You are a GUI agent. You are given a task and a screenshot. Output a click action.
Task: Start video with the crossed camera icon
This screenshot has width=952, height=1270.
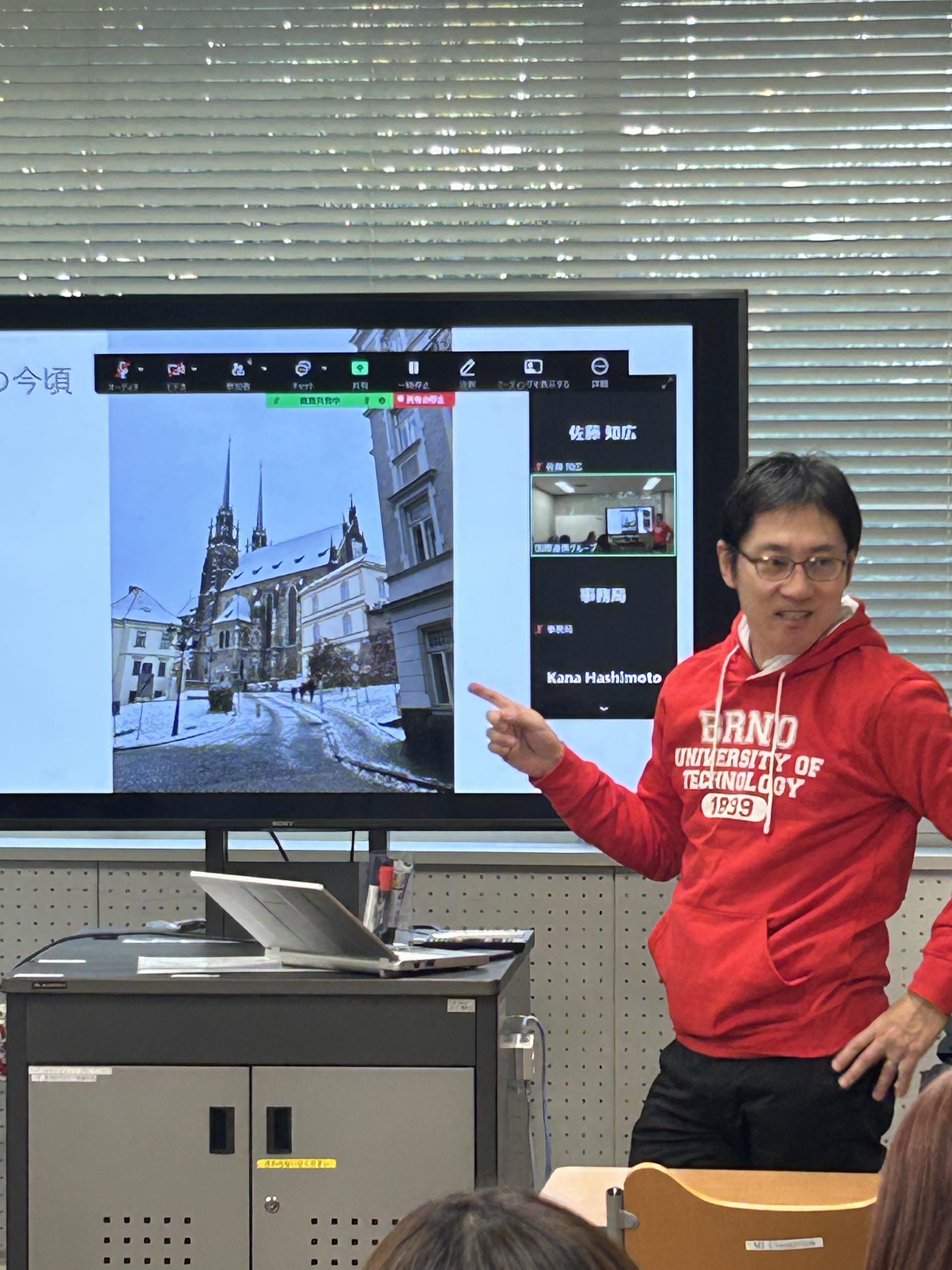pos(176,369)
